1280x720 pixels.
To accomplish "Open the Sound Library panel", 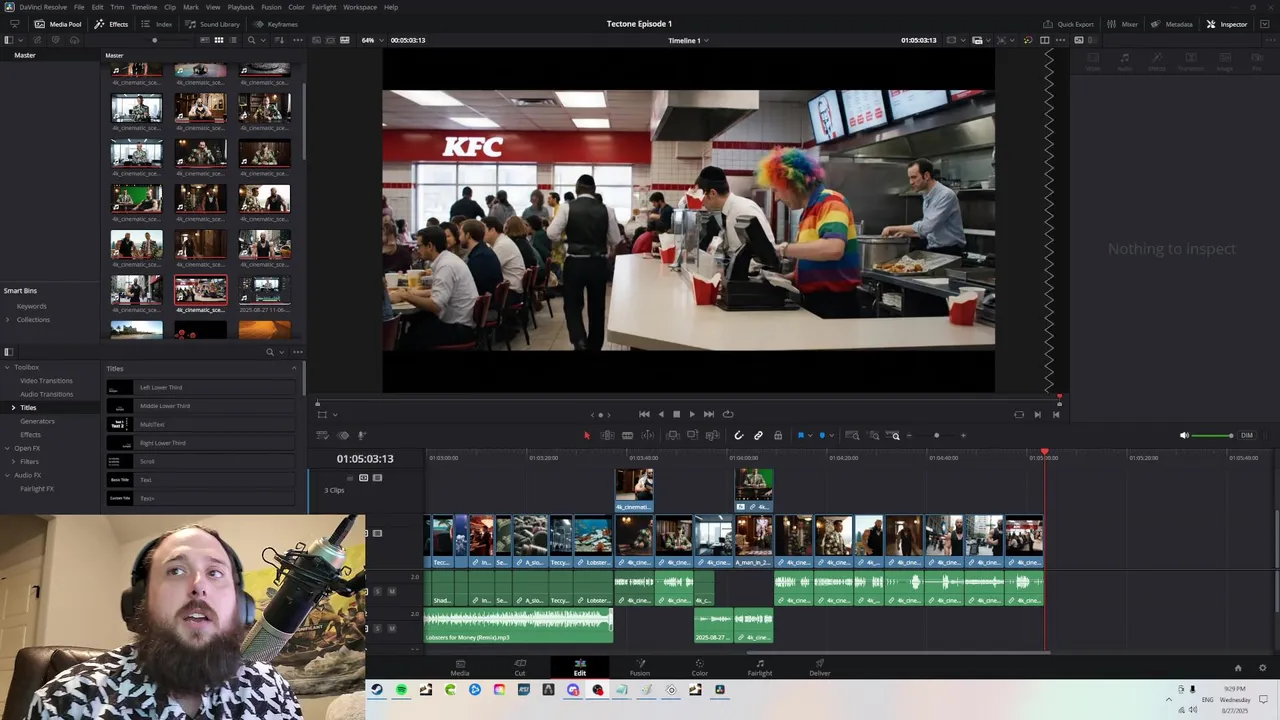I will 212,24.
